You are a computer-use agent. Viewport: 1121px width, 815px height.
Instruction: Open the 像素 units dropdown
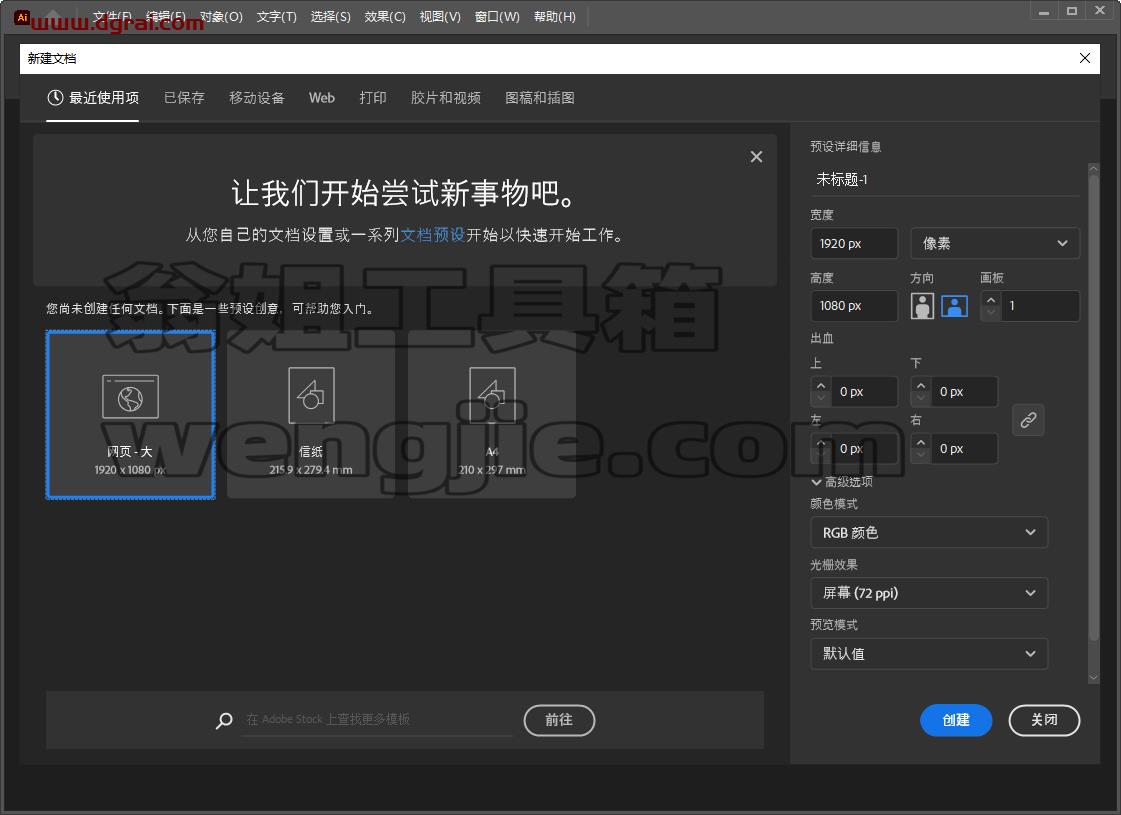(x=995, y=243)
